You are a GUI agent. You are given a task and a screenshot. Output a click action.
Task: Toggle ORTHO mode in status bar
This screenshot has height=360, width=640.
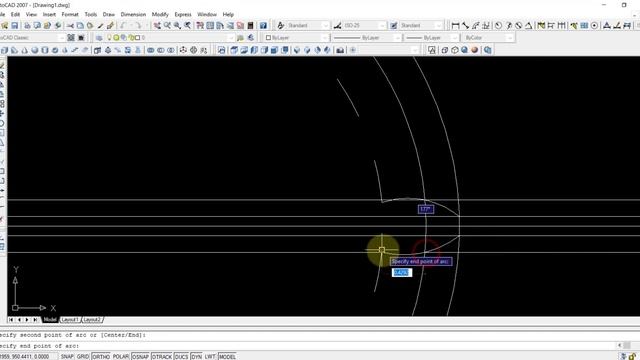click(x=101, y=356)
